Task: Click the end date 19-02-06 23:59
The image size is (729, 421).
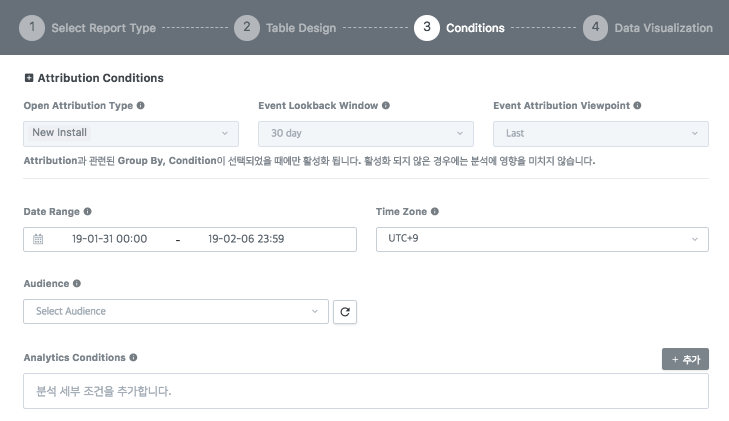Action: click(246, 239)
